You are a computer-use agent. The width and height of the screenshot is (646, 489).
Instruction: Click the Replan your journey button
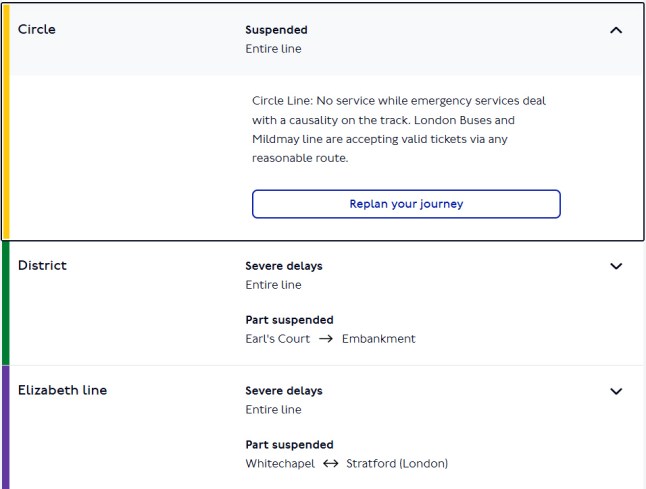[406, 204]
